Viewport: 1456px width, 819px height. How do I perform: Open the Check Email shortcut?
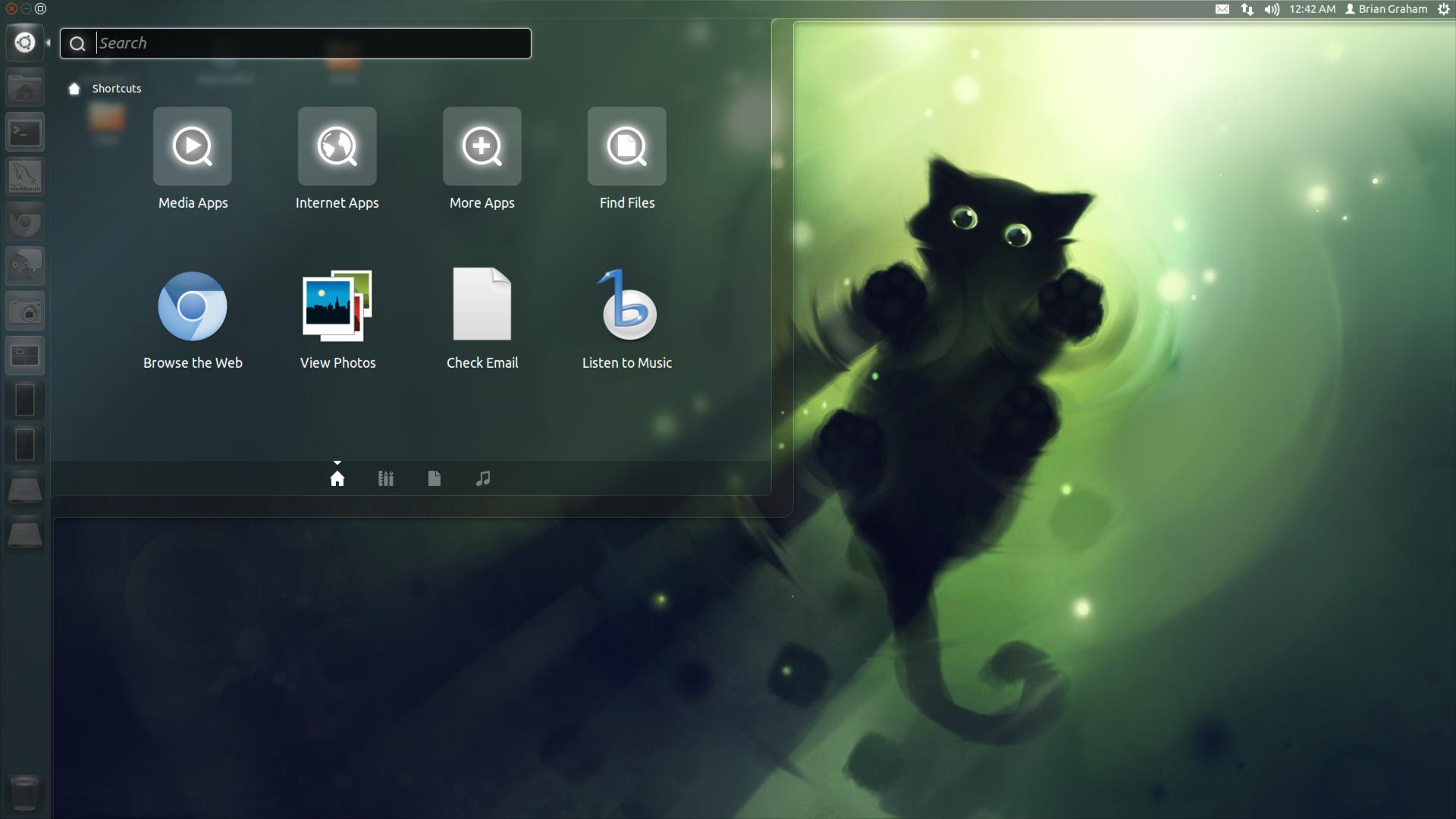(482, 318)
